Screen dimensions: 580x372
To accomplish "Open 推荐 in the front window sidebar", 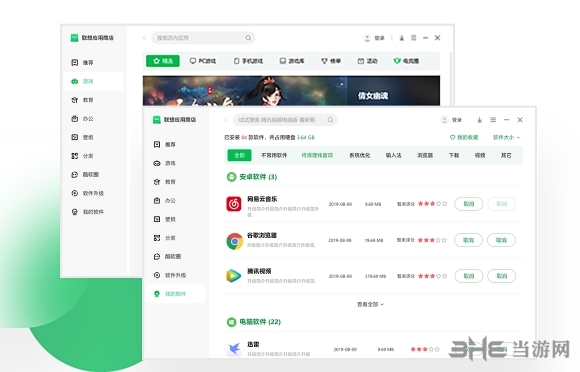I will pos(165,145).
